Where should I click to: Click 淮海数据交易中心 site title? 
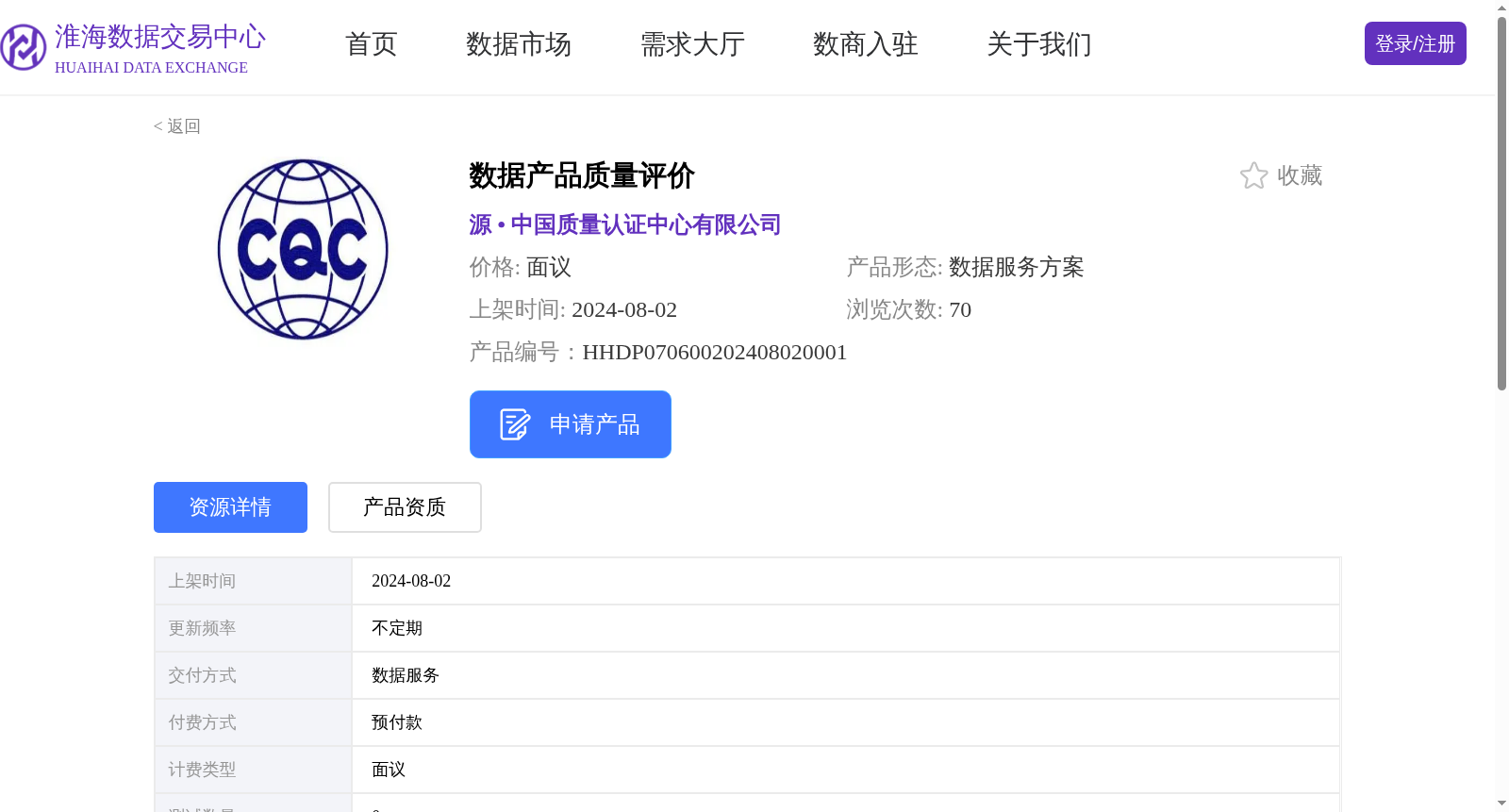pos(160,37)
